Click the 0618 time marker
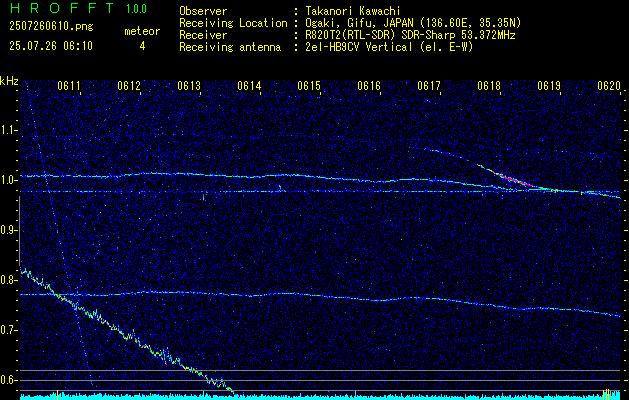Screen dimensions: 629x400 (489, 86)
